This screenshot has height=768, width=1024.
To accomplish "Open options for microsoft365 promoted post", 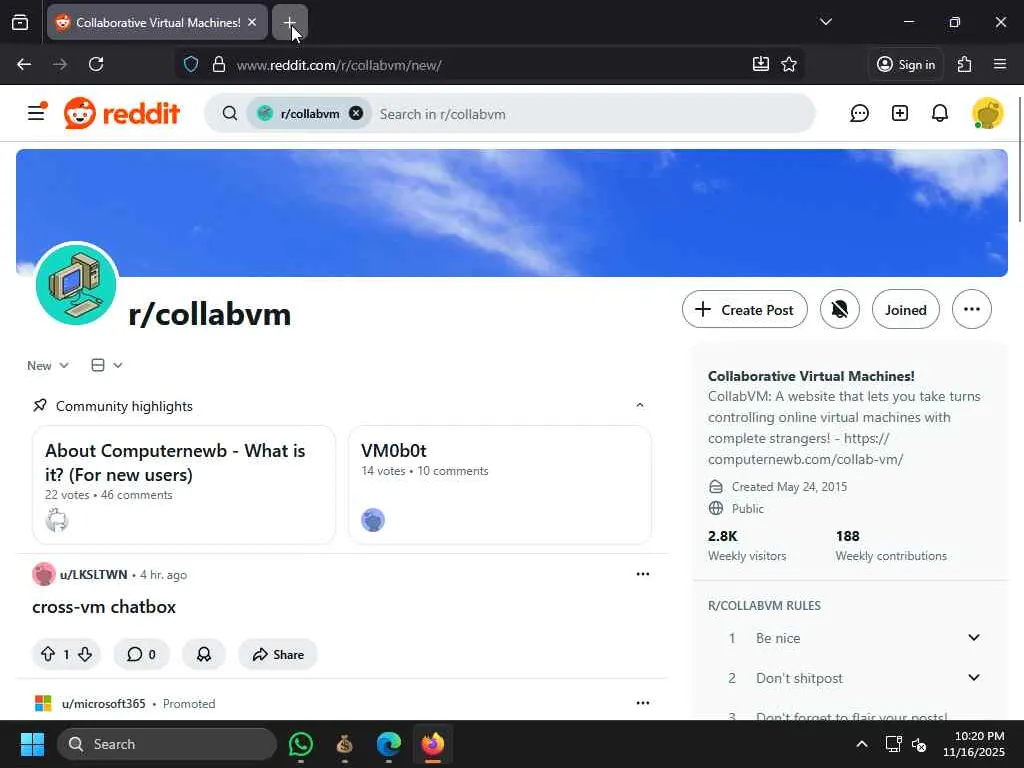I will pyautogui.click(x=643, y=703).
